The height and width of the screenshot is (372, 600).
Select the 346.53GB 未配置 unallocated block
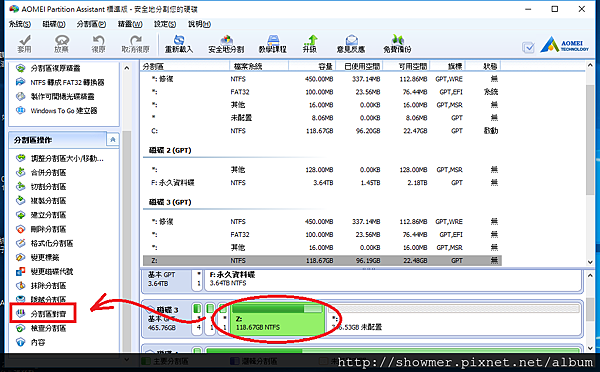454,320
